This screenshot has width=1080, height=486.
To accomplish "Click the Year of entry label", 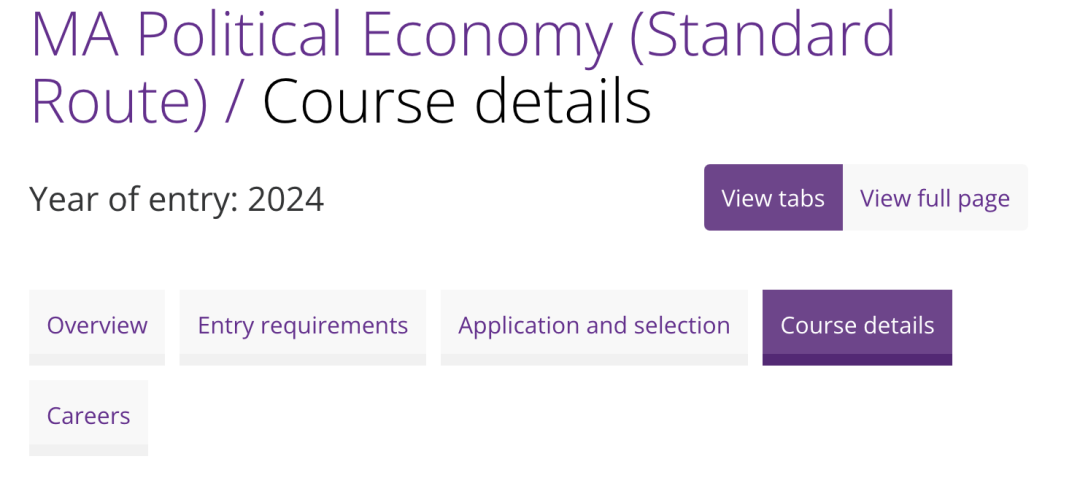I will coord(132,199).
